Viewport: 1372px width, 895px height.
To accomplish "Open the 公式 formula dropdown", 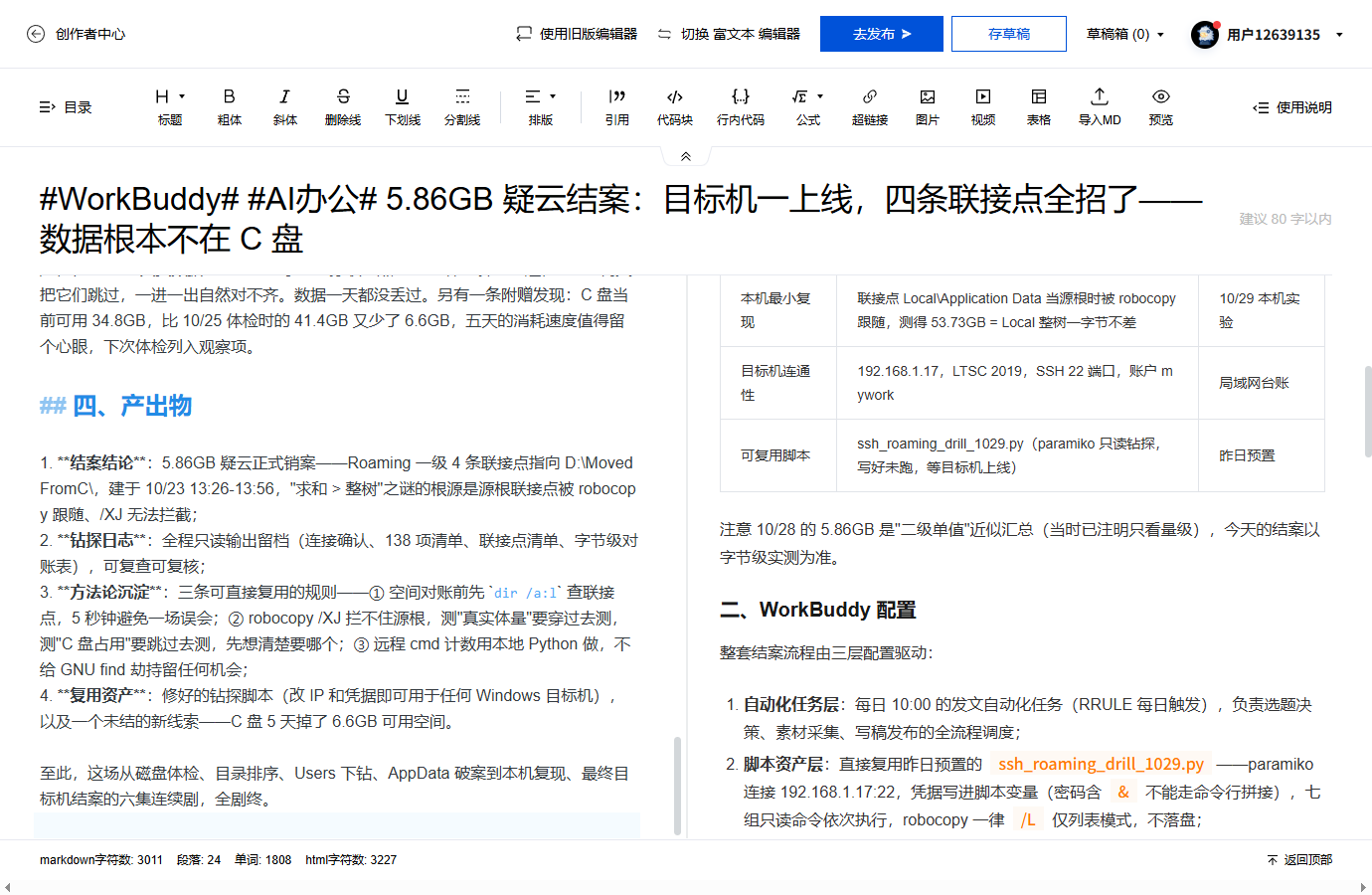I will coord(808,107).
